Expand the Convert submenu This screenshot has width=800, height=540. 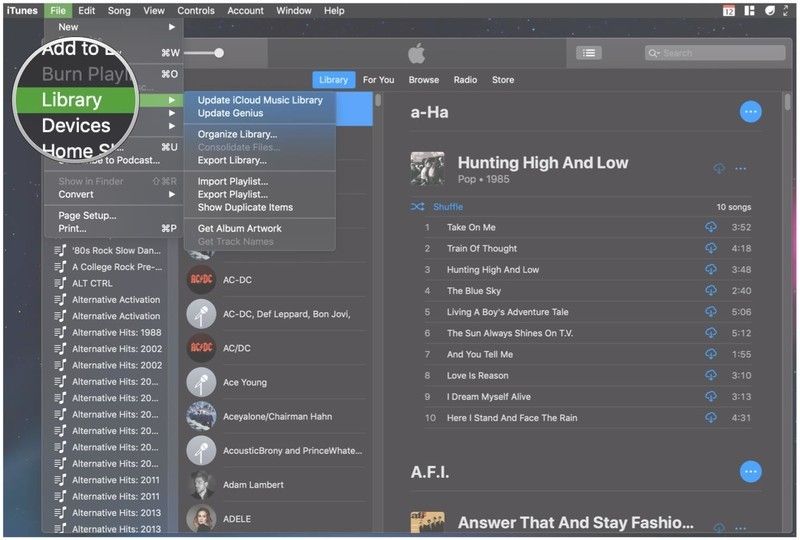point(114,194)
